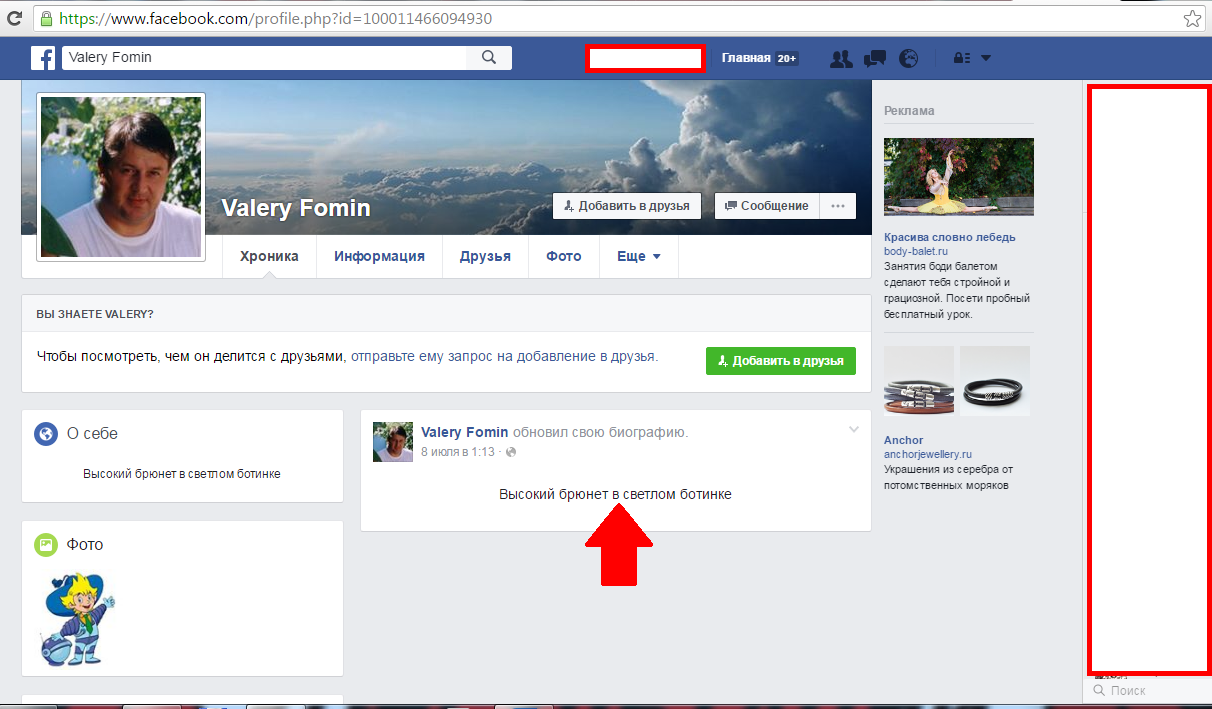Click the ballet ad image
The height and width of the screenshot is (709, 1212).
pyautogui.click(x=959, y=177)
